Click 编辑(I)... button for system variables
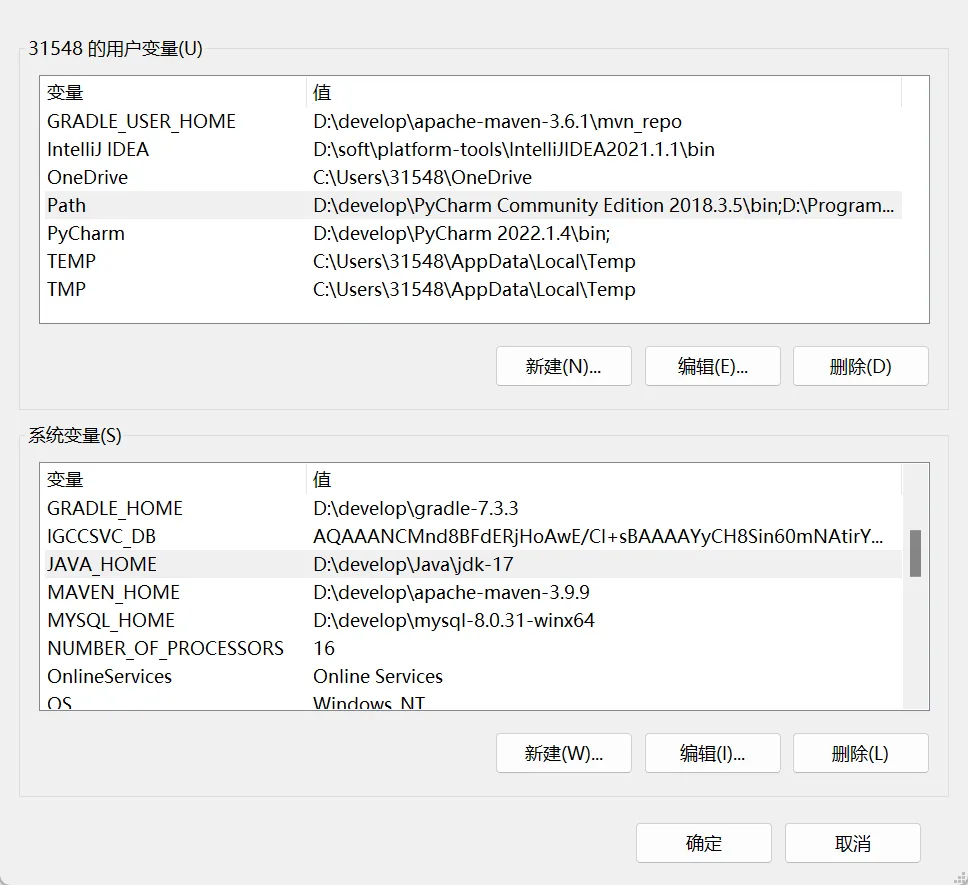The image size is (968, 885). [712, 753]
